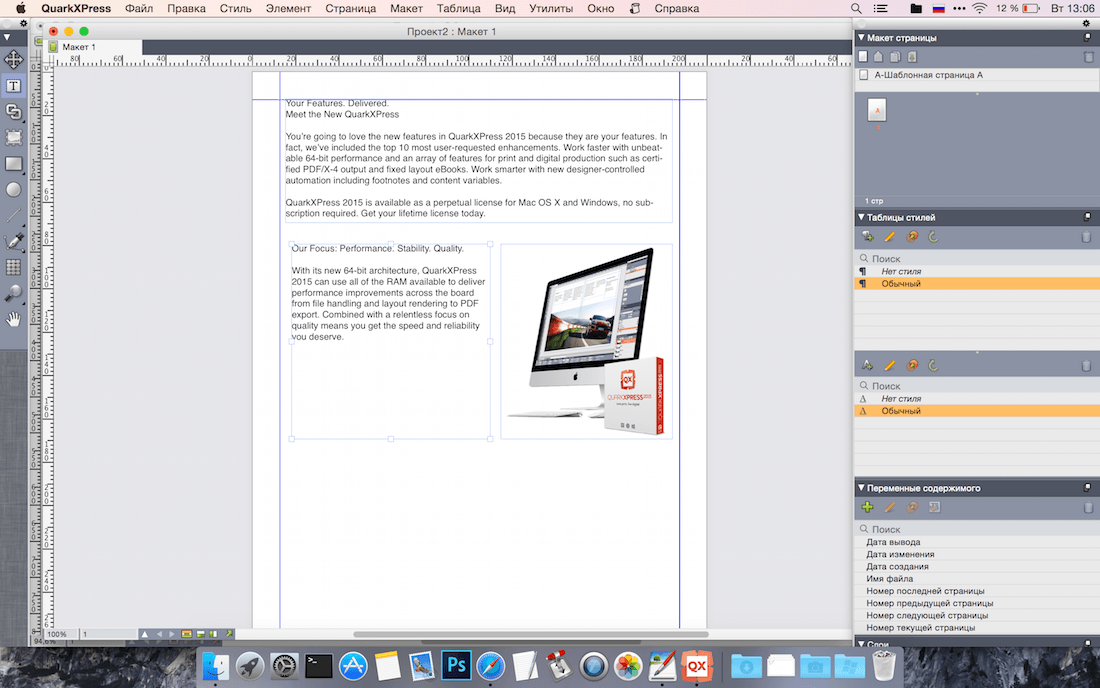Open the Стиль menu
The width and height of the screenshot is (1100, 688).
point(235,8)
